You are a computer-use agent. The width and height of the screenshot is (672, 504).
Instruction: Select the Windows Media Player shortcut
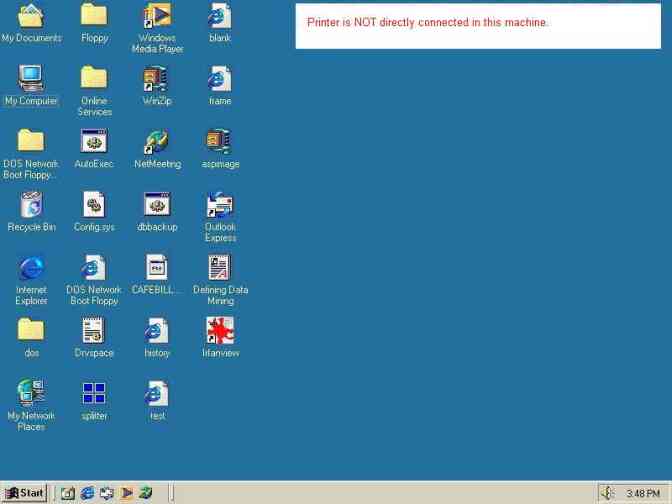(x=157, y=15)
